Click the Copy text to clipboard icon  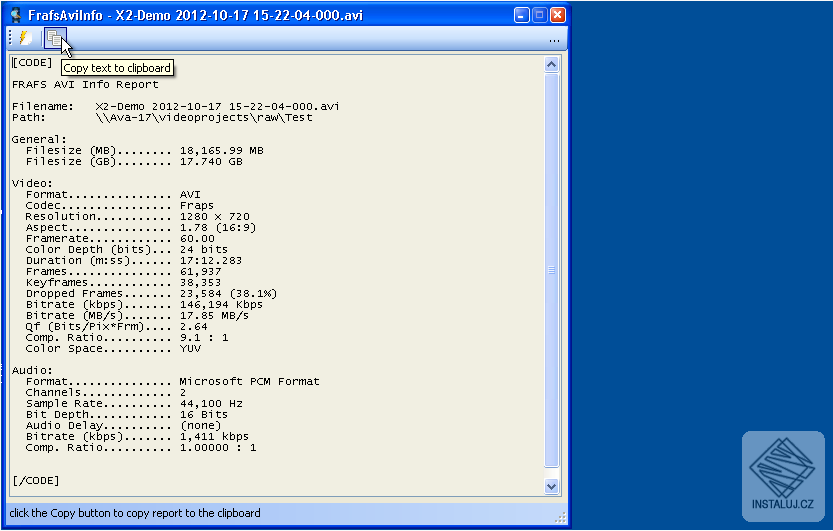(55, 38)
